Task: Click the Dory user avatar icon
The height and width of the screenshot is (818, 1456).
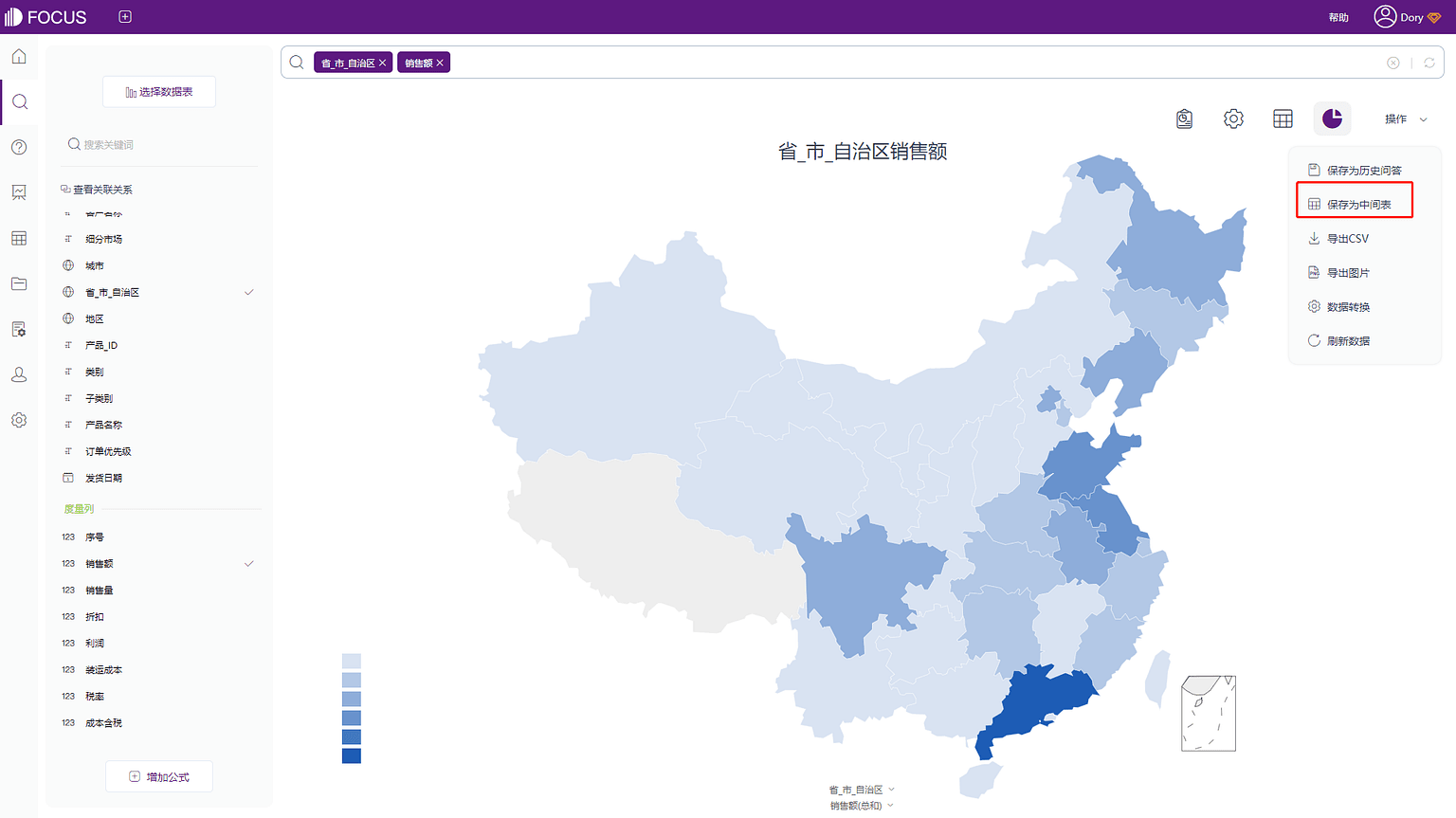Action: (x=1385, y=17)
